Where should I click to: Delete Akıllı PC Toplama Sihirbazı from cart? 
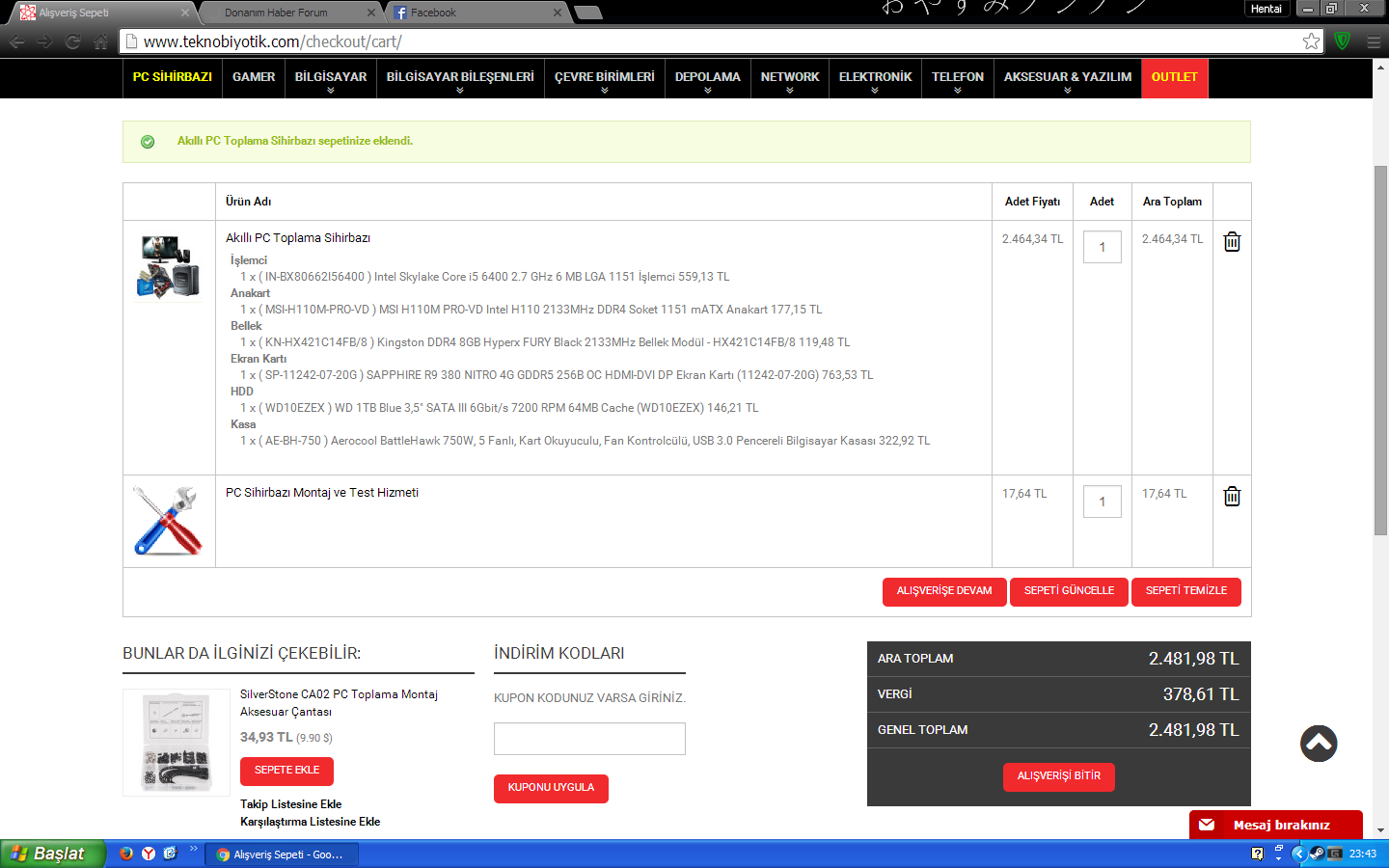point(1232,242)
